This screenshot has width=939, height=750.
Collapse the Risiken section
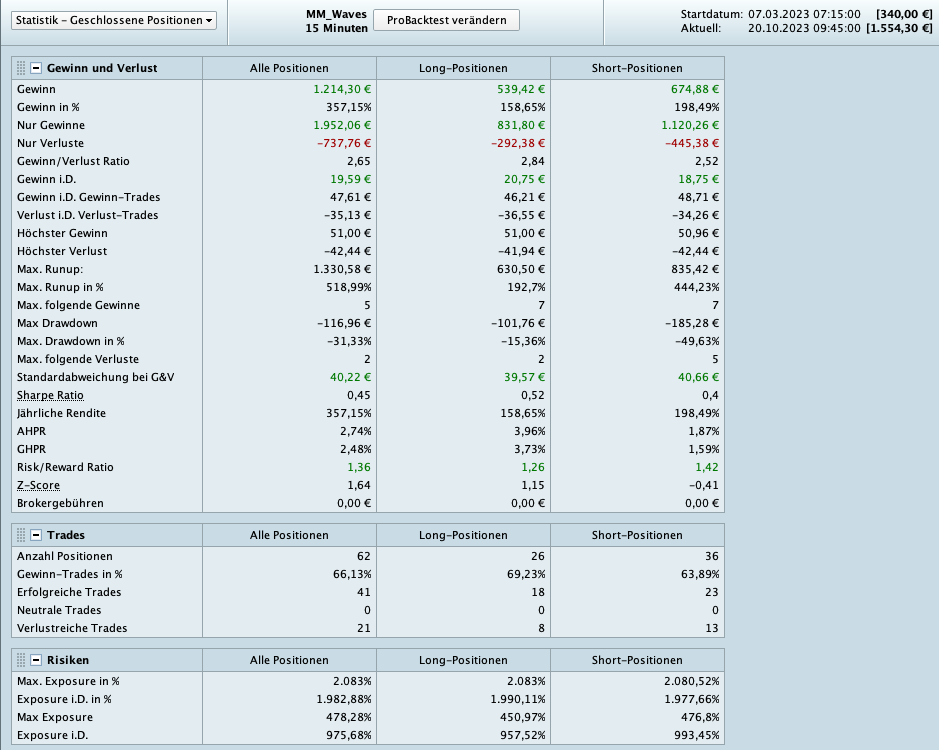click(36, 660)
